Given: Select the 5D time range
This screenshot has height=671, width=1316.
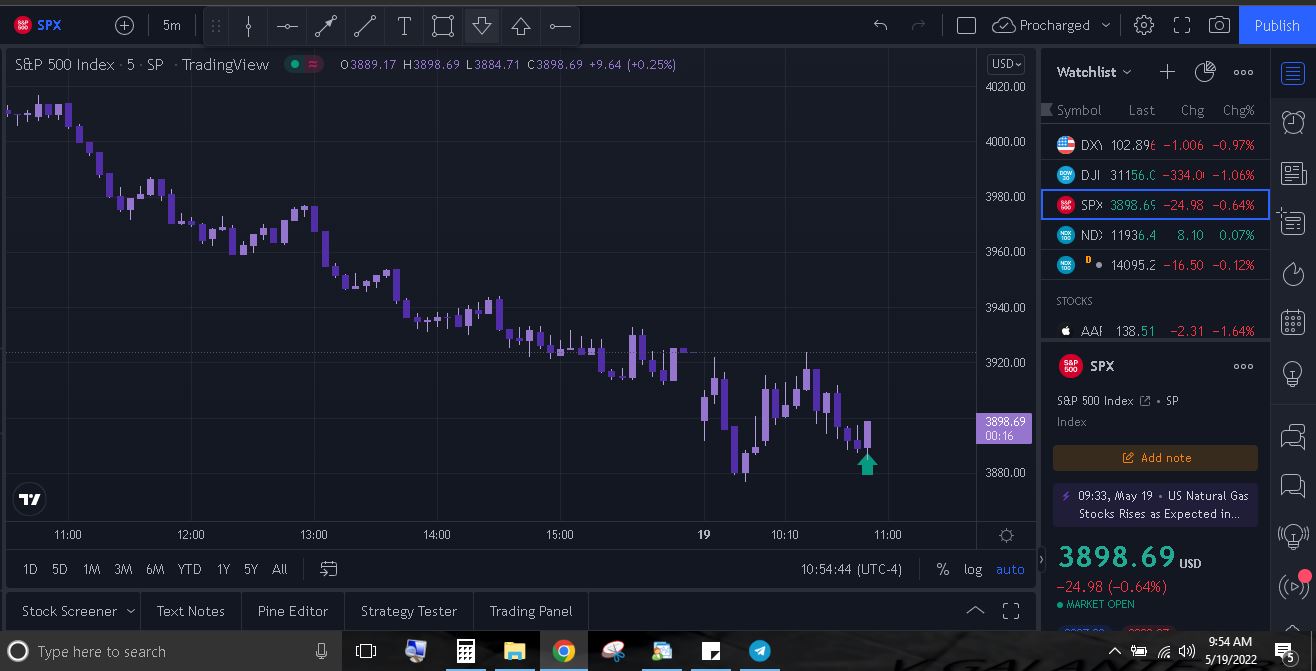Looking at the screenshot, I should [60, 569].
